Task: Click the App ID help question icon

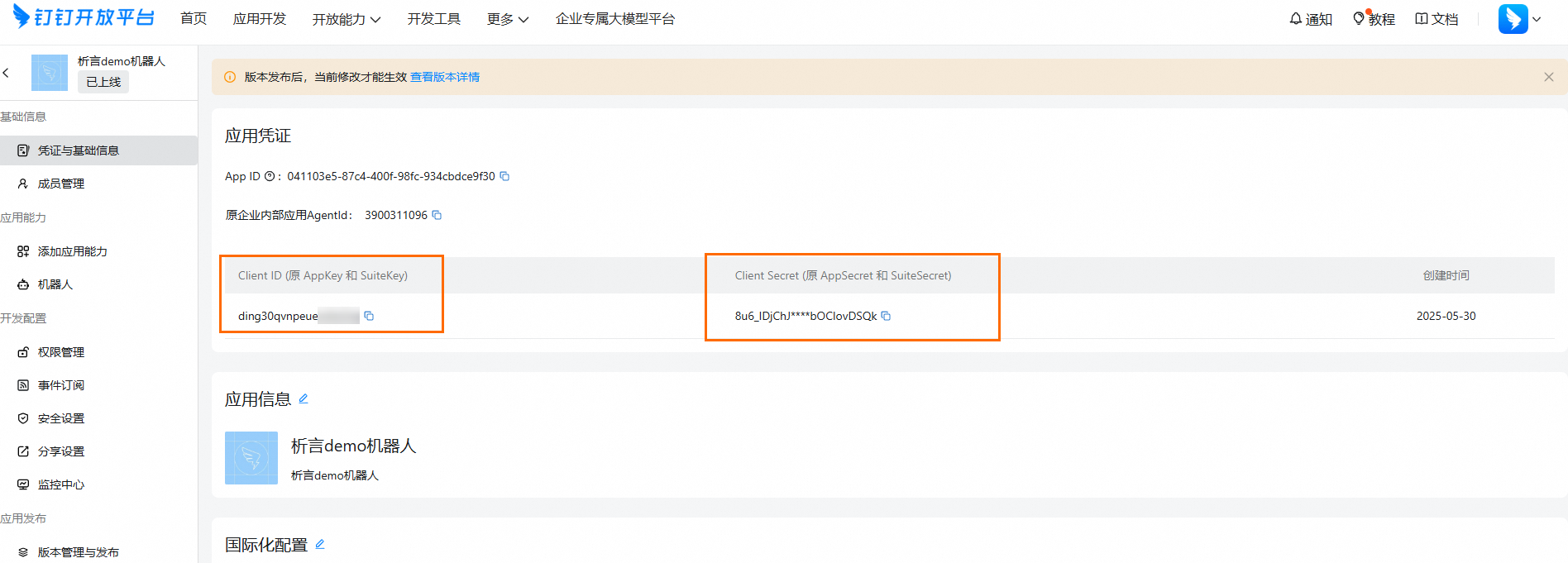Action: point(269,176)
